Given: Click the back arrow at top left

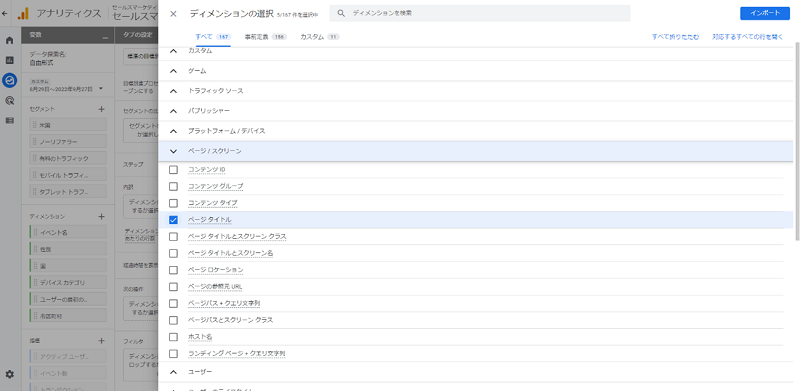Looking at the screenshot, I should 5,13.
